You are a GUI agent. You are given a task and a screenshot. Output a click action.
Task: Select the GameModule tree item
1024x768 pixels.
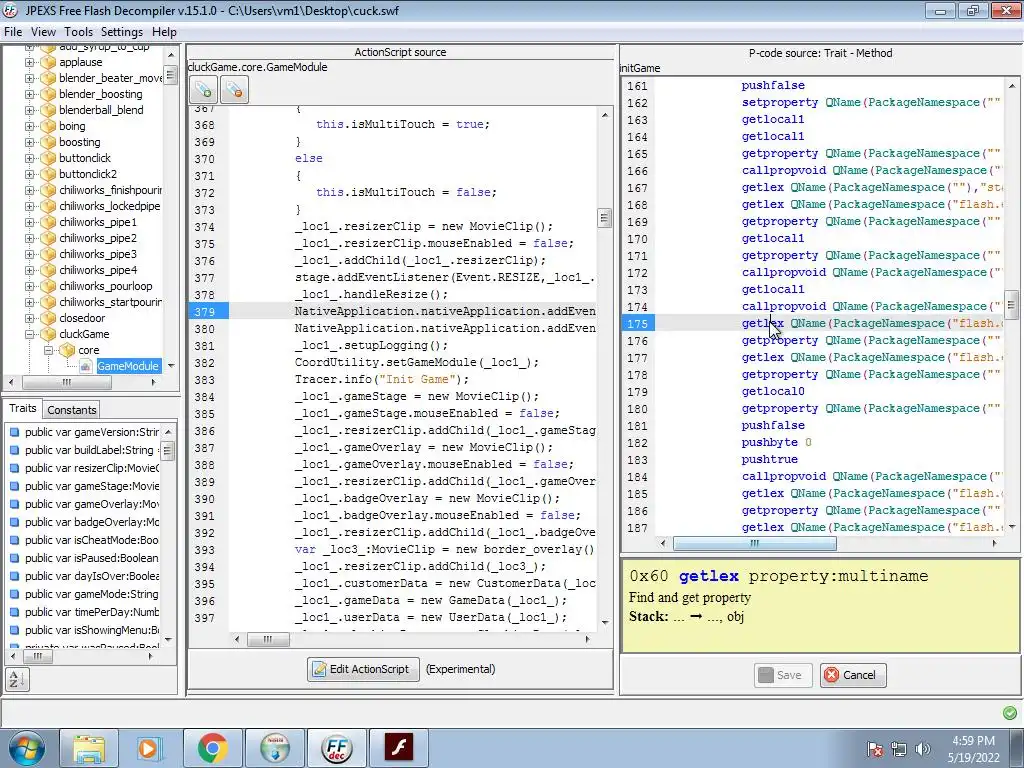pos(128,366)
